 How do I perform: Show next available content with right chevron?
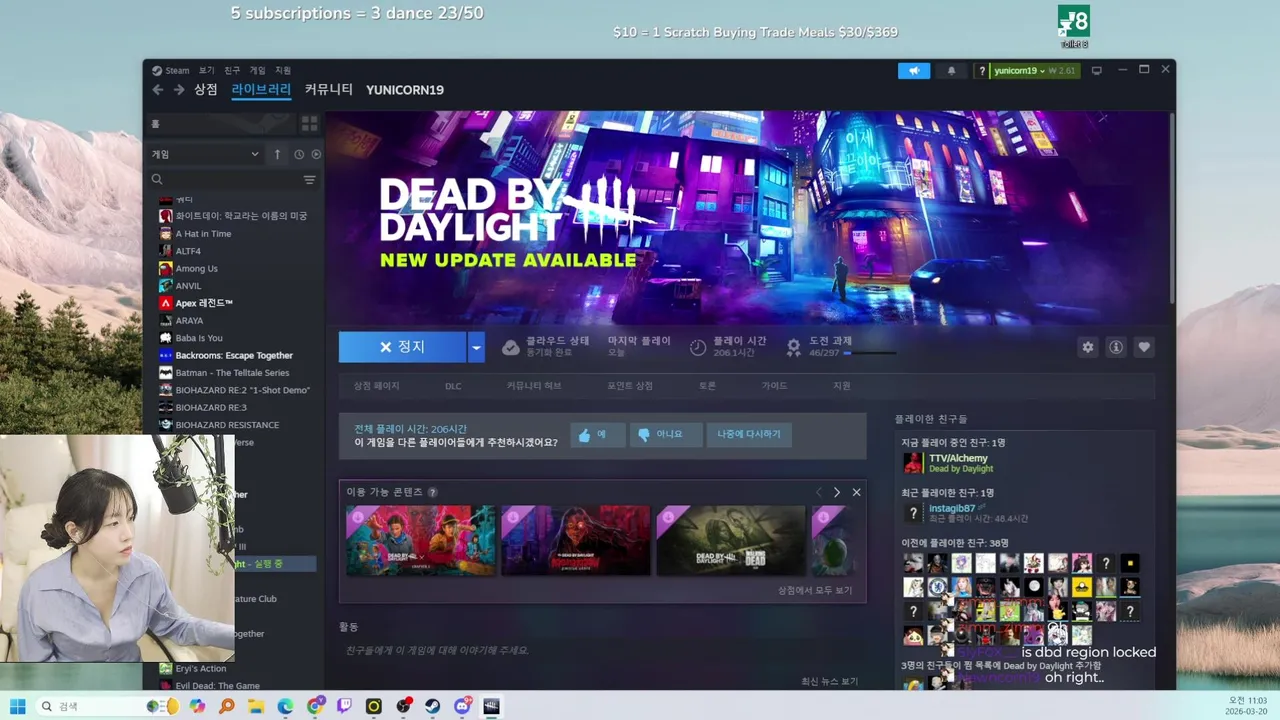point(837,492)
